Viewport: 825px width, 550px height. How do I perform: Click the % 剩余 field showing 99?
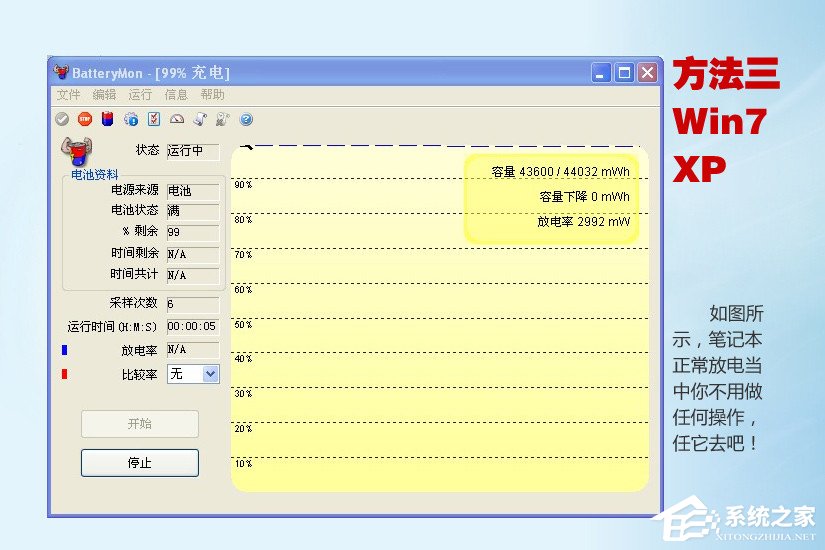click(x=193, y=233)
